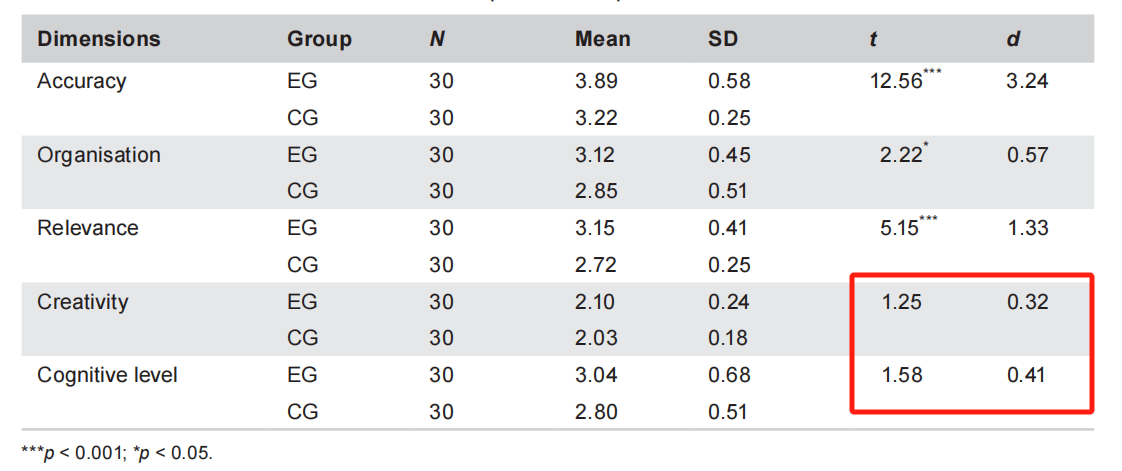Click the Group column header
This screenshot has height=471, width=1122.
point(319,39)
